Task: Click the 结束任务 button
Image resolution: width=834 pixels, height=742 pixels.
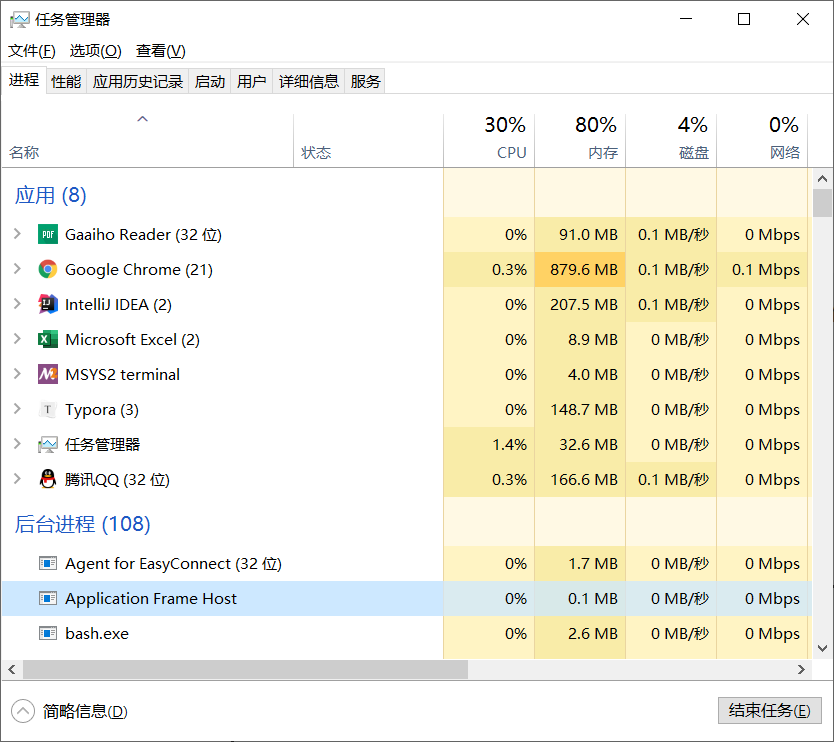Action: 769,711
